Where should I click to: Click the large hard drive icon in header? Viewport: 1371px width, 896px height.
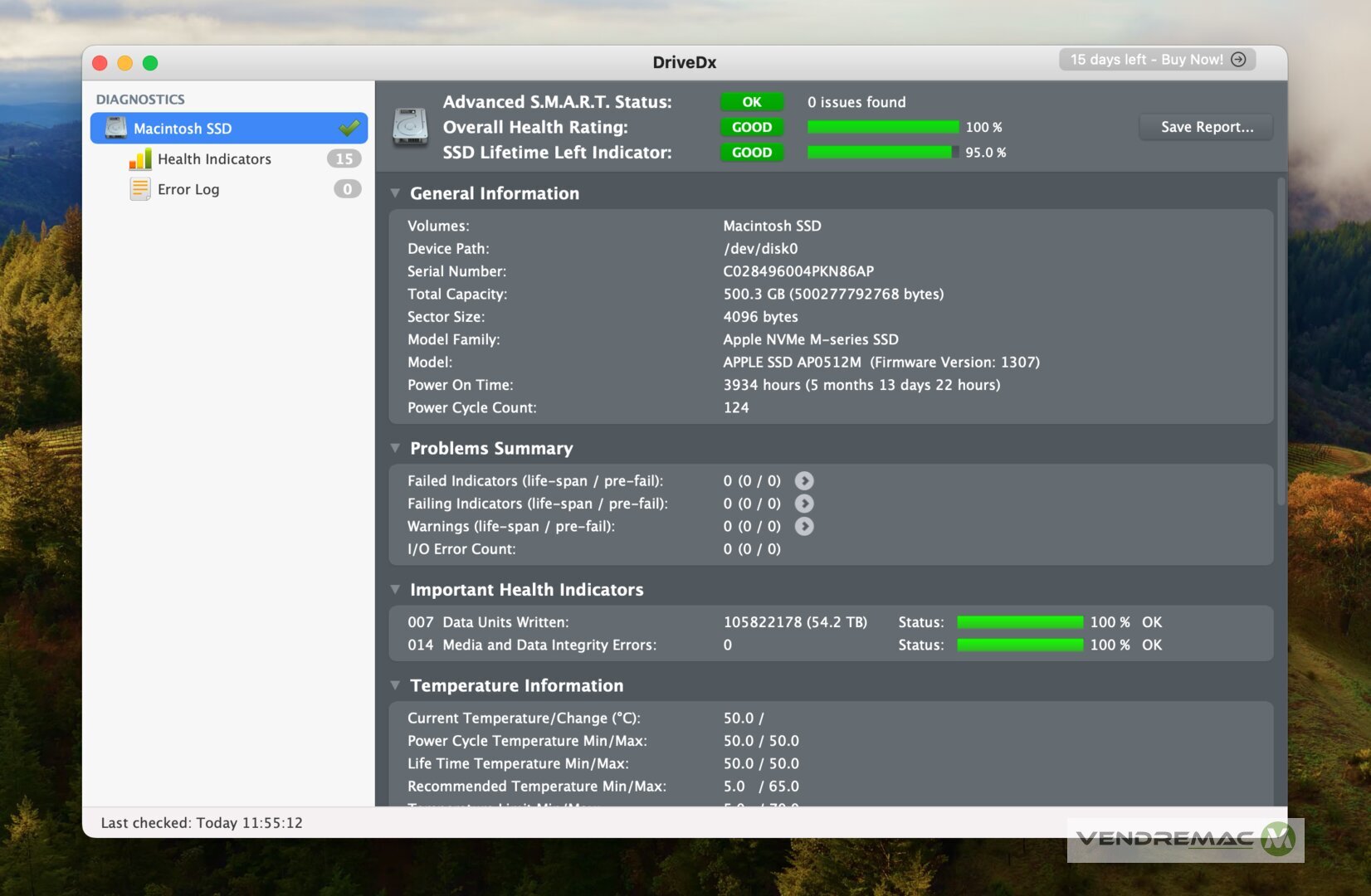click(x=410, y=127)
